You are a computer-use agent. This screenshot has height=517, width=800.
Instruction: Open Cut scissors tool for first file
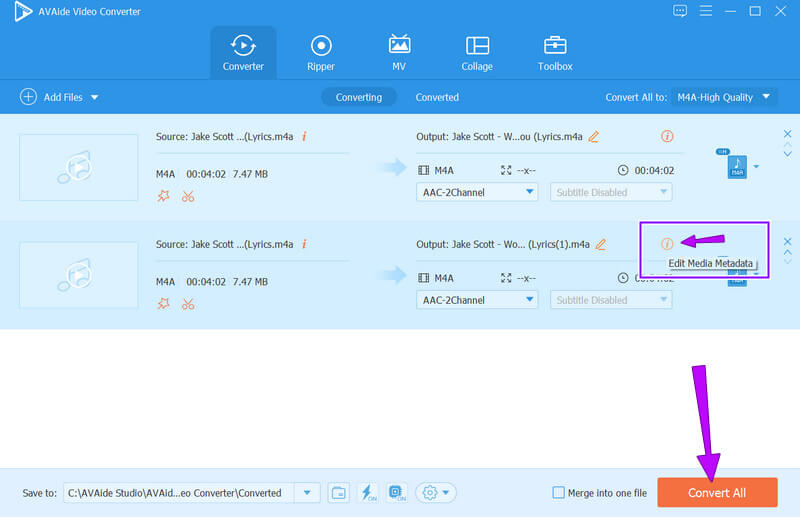(x=188, y=196)
